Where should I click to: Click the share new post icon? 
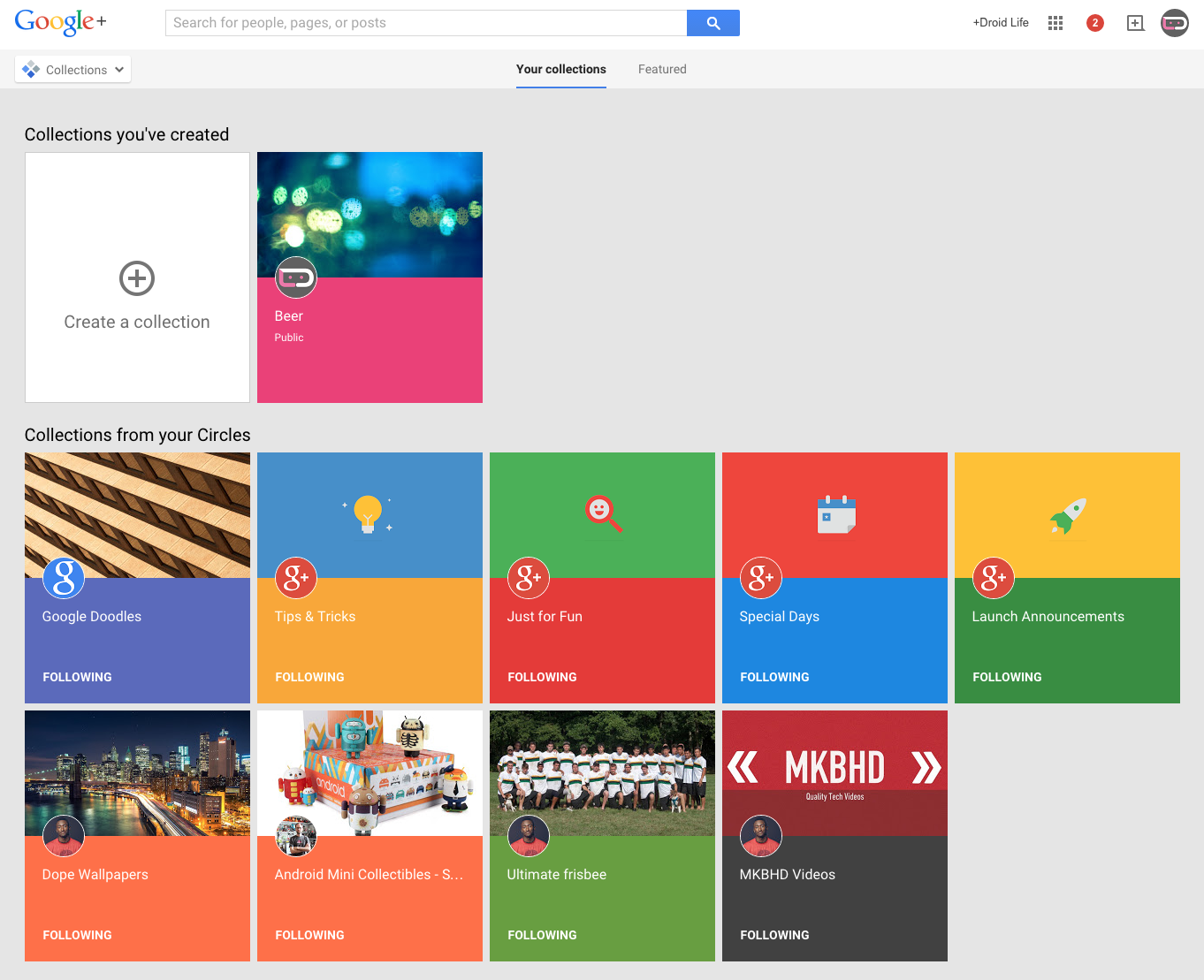[x=1135, y=23]
